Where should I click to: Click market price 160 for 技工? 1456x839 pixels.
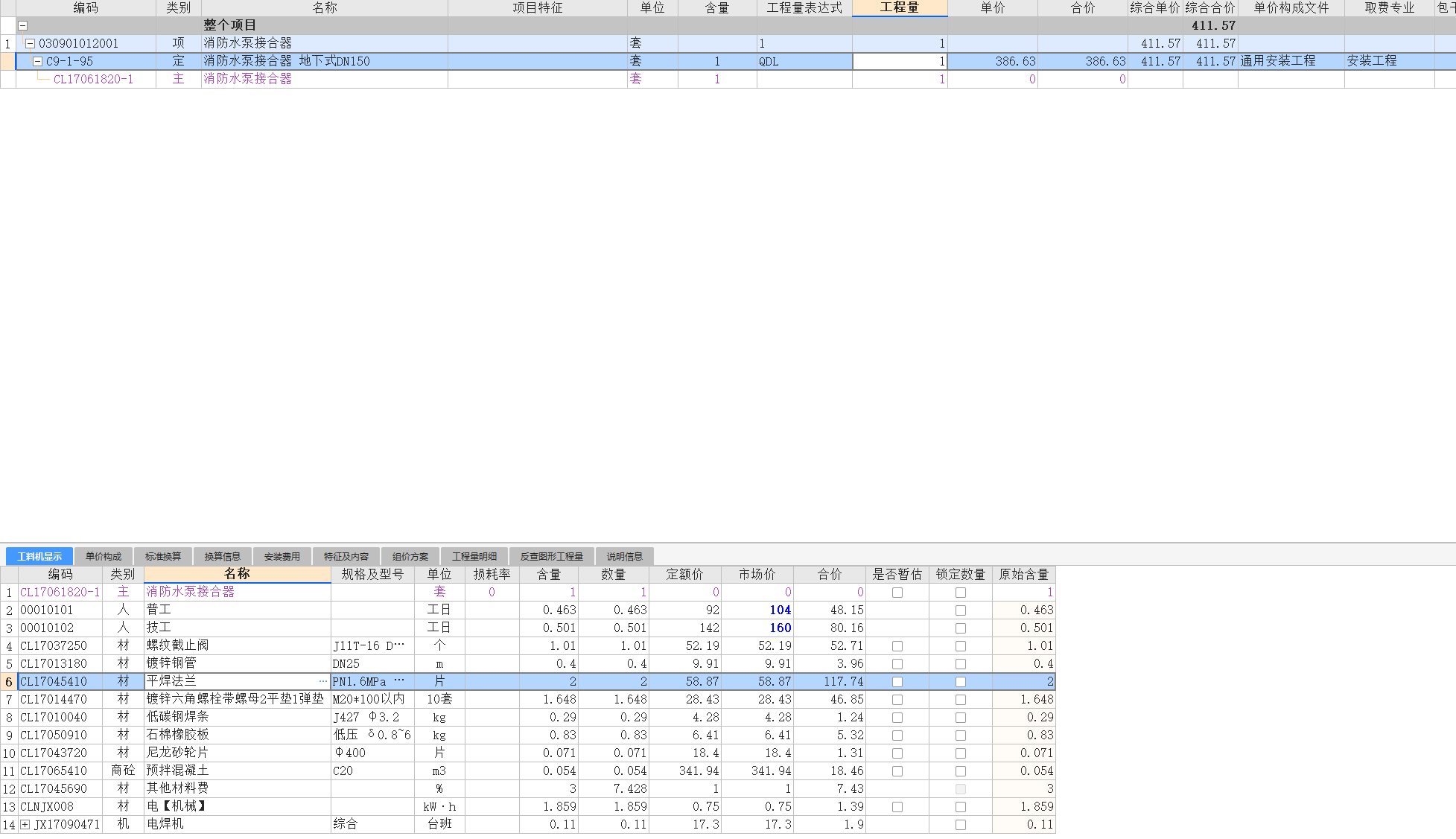click(757, 628)
